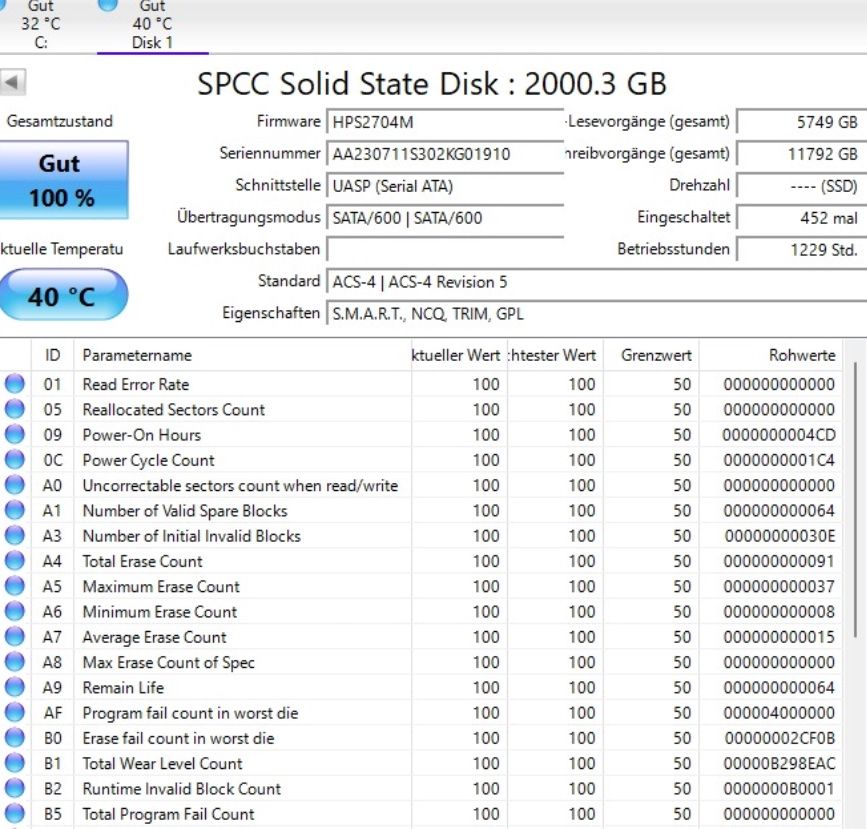Click the status icon of row AF
The image size is (867, 829).
click(14, 712)
